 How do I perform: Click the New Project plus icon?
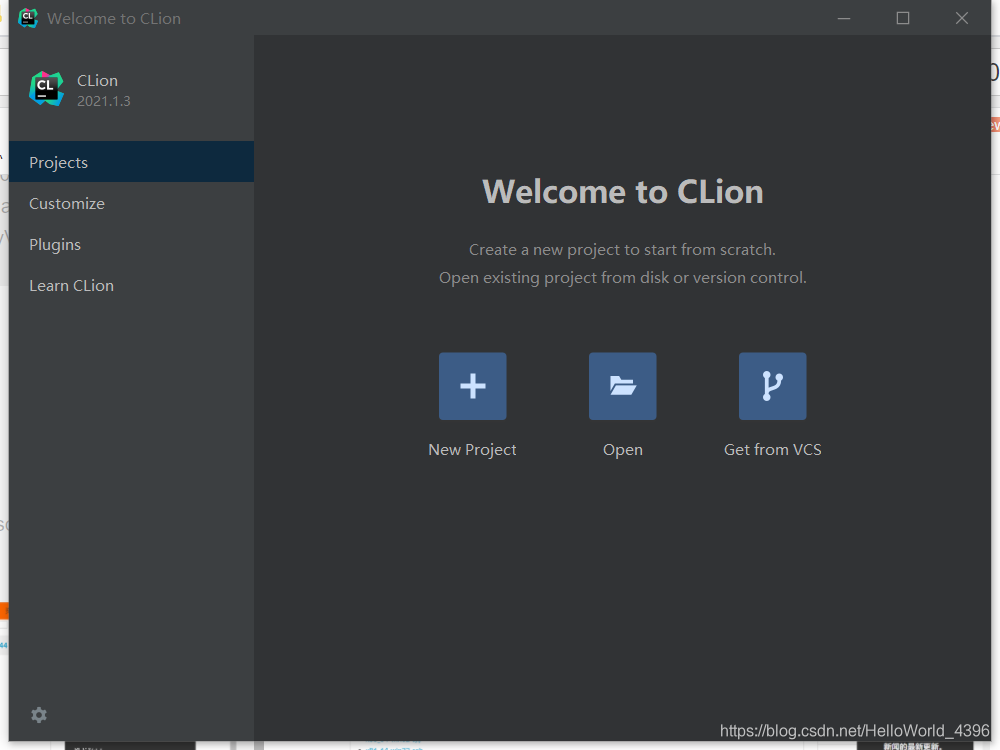point(473,386)
